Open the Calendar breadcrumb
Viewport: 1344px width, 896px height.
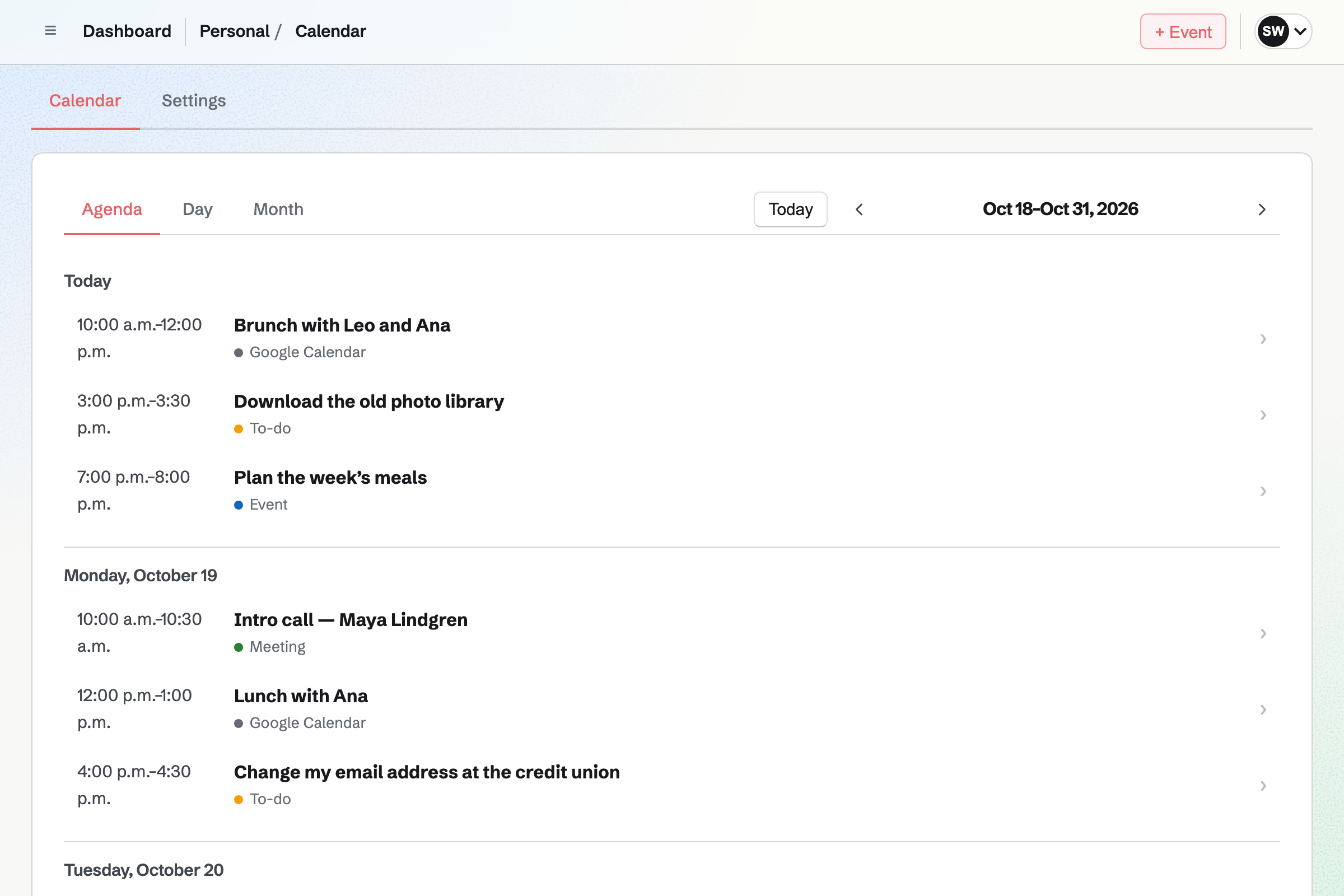click(x=330, y=31)
